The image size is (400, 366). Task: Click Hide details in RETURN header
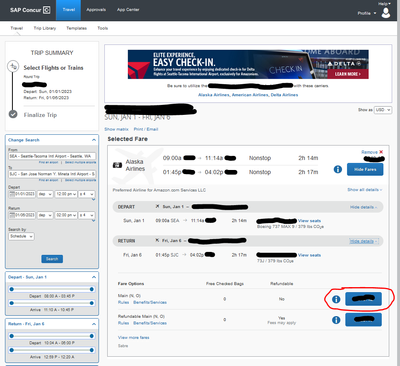tap(363, 241)
